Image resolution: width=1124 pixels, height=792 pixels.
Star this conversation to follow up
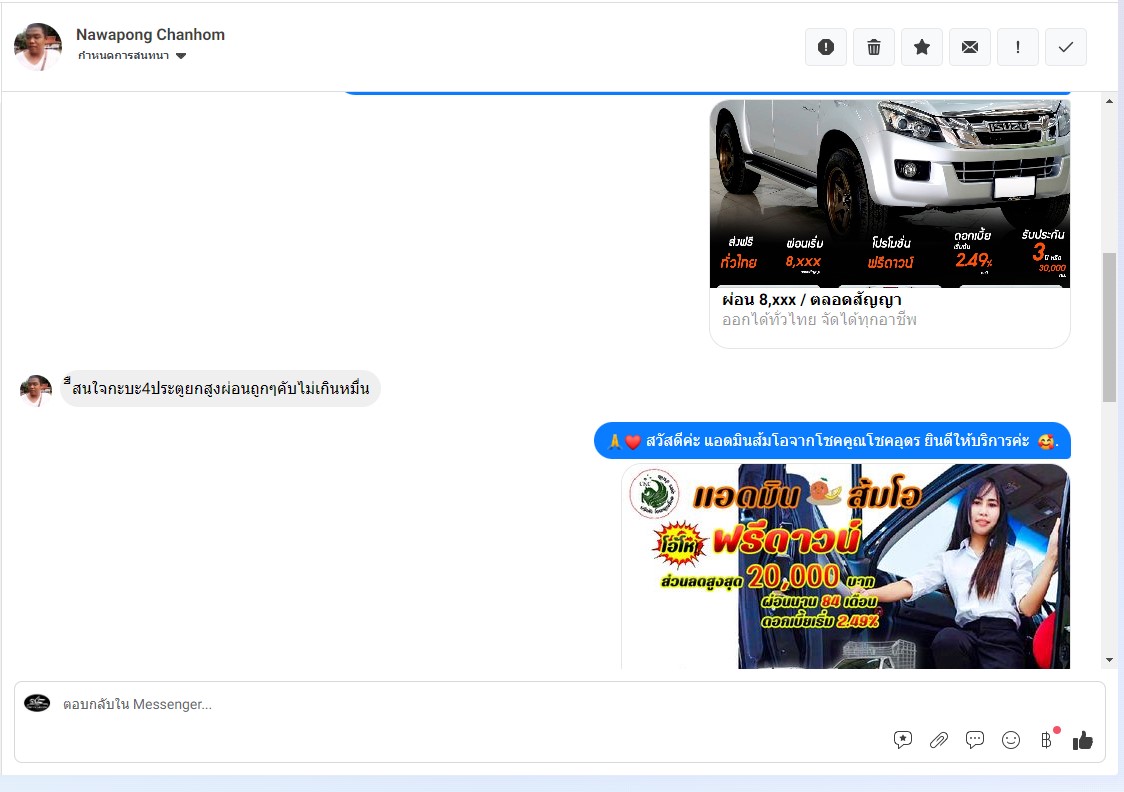coord(922,47)
